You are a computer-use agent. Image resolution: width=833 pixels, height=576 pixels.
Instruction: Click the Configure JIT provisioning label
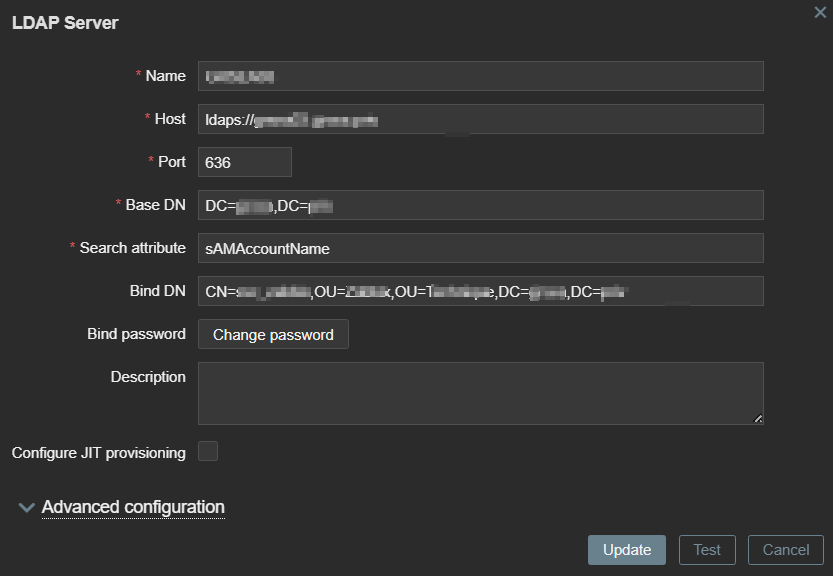click(x=99, y=453)
